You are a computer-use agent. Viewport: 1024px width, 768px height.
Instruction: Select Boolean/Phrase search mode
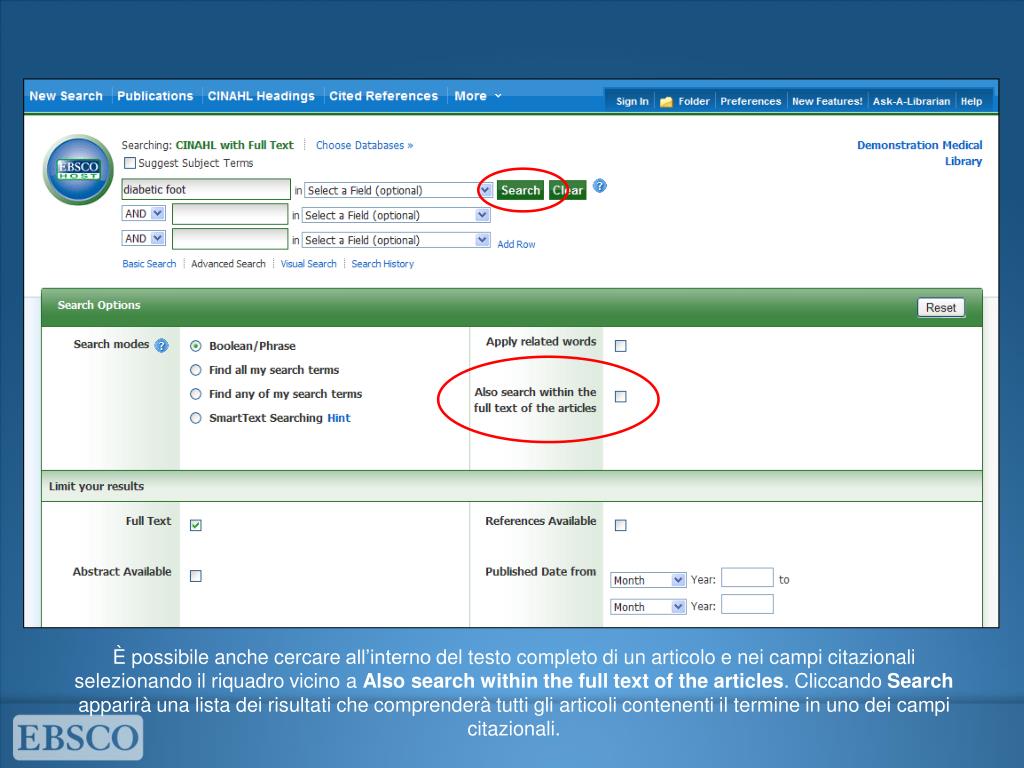(x=195, y=345)
